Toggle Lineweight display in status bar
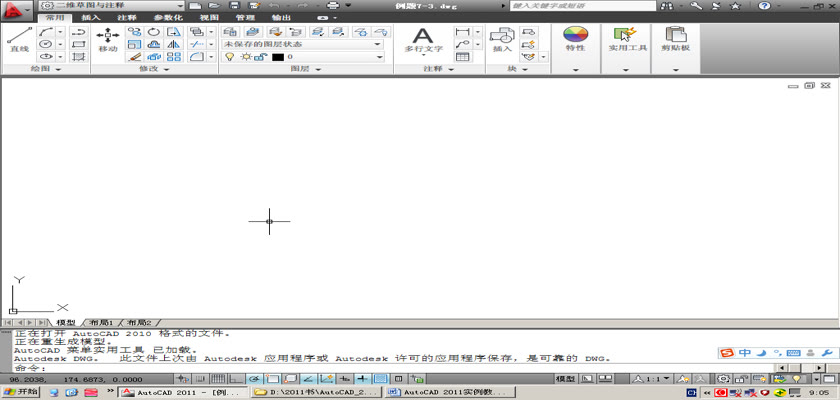This screenshot has width=840, height=400. click(x=363, y=379)
